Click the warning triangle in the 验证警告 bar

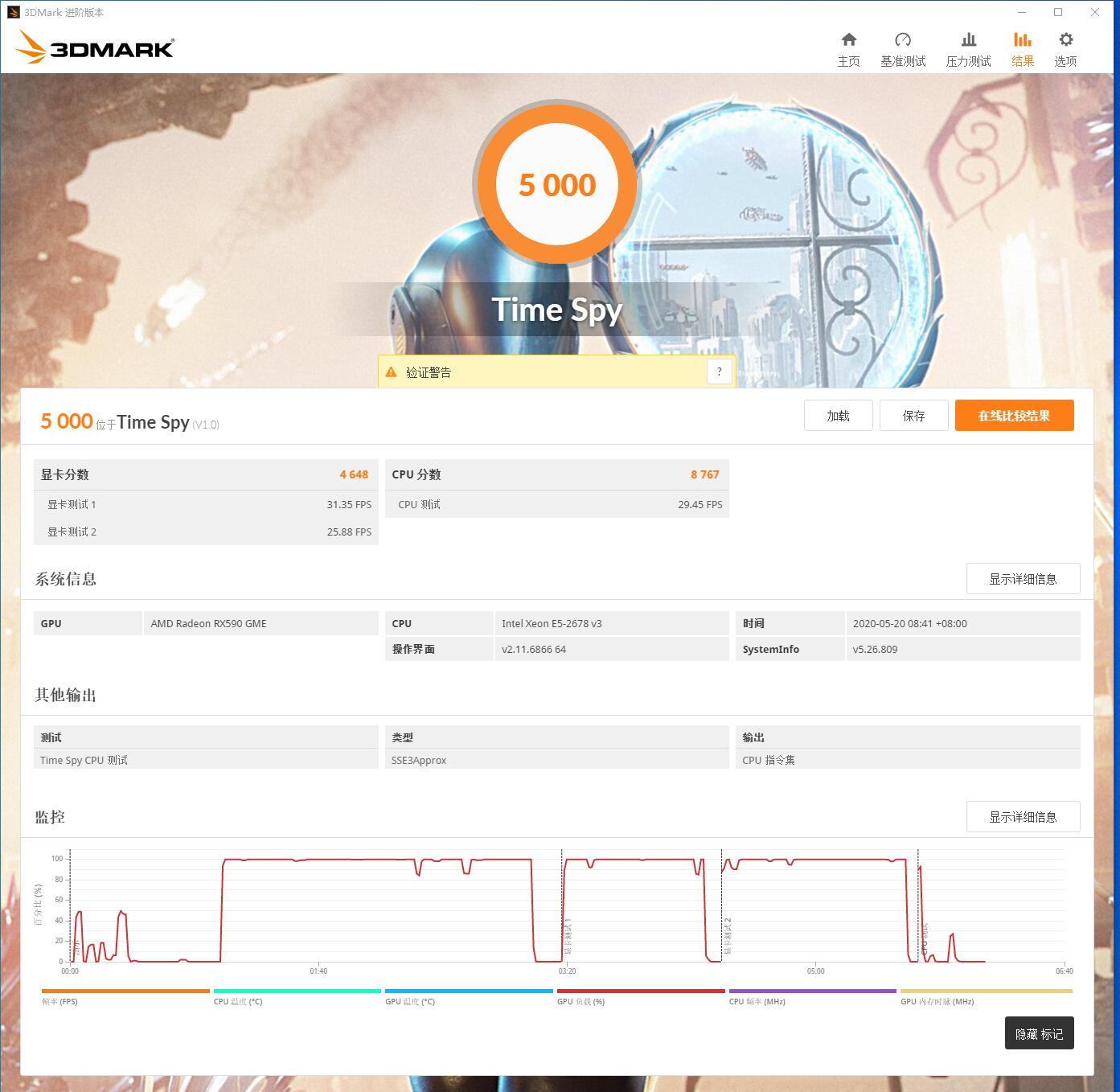tap(391, 372)
